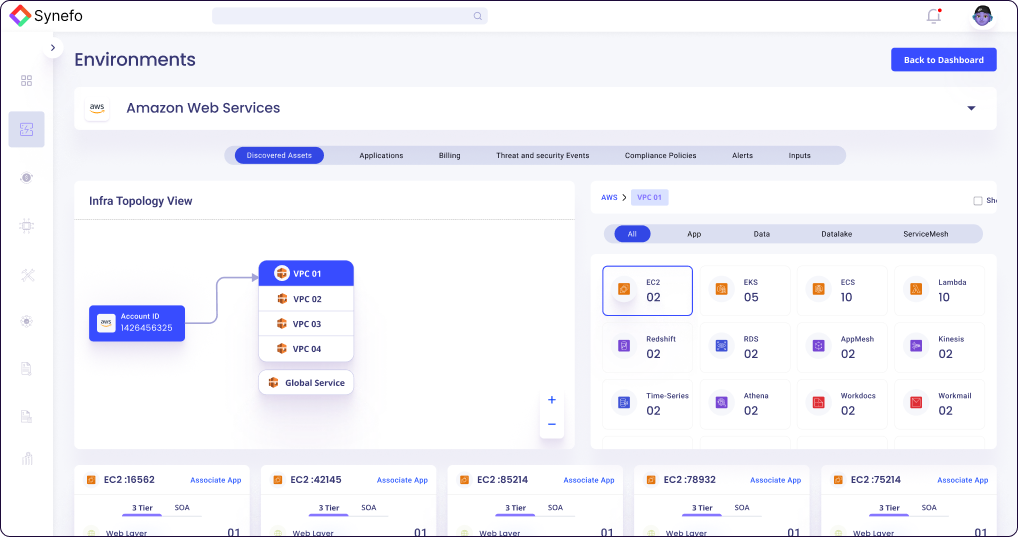The height and width of the screenshot is (537, 1018).
Task: Click the AWS logo beside Amazon Web Services
Action: coord(97,108)
